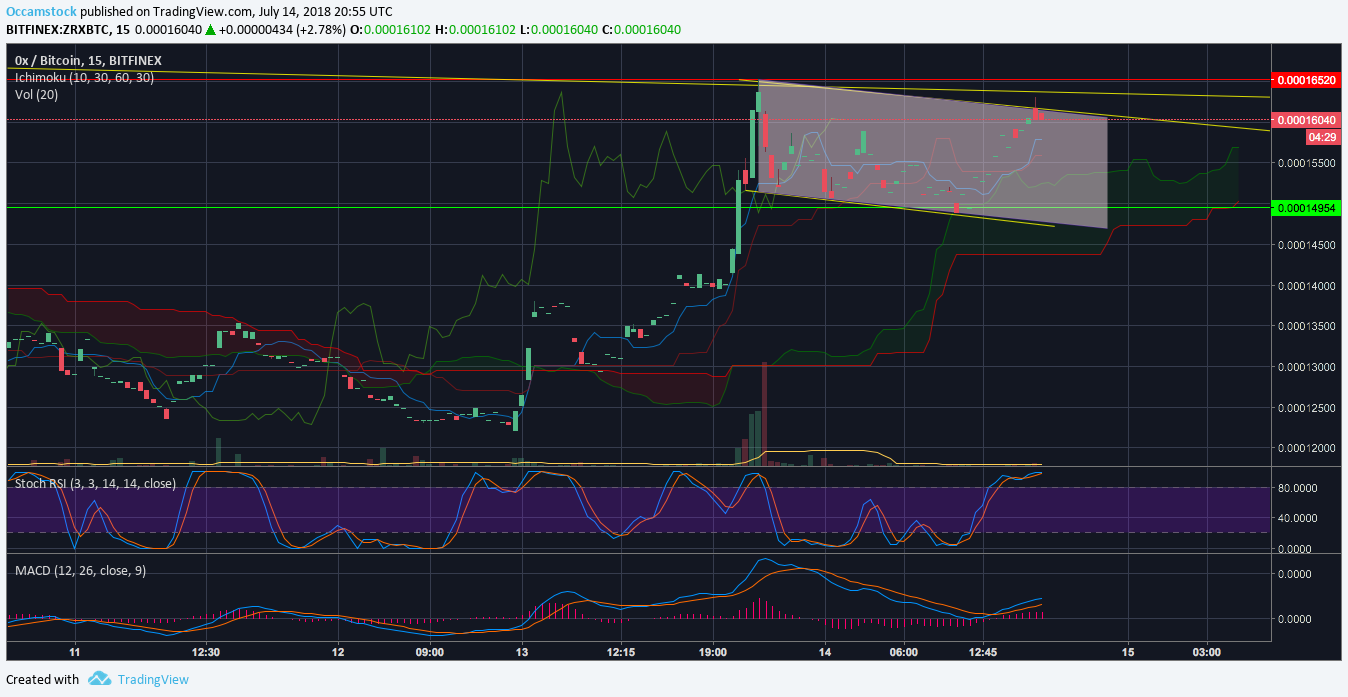Click the date 15 on time axis
The height and width of the screenshot is (697, 1348).
(x=1127, y=652)
